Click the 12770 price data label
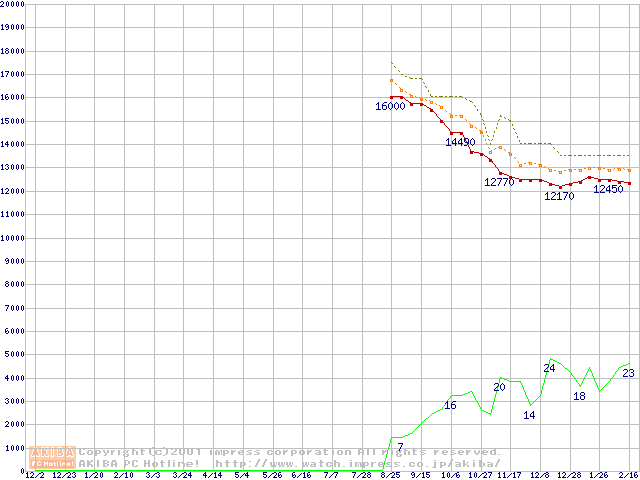Screen dimensions: 640x480 coord(499,182)
